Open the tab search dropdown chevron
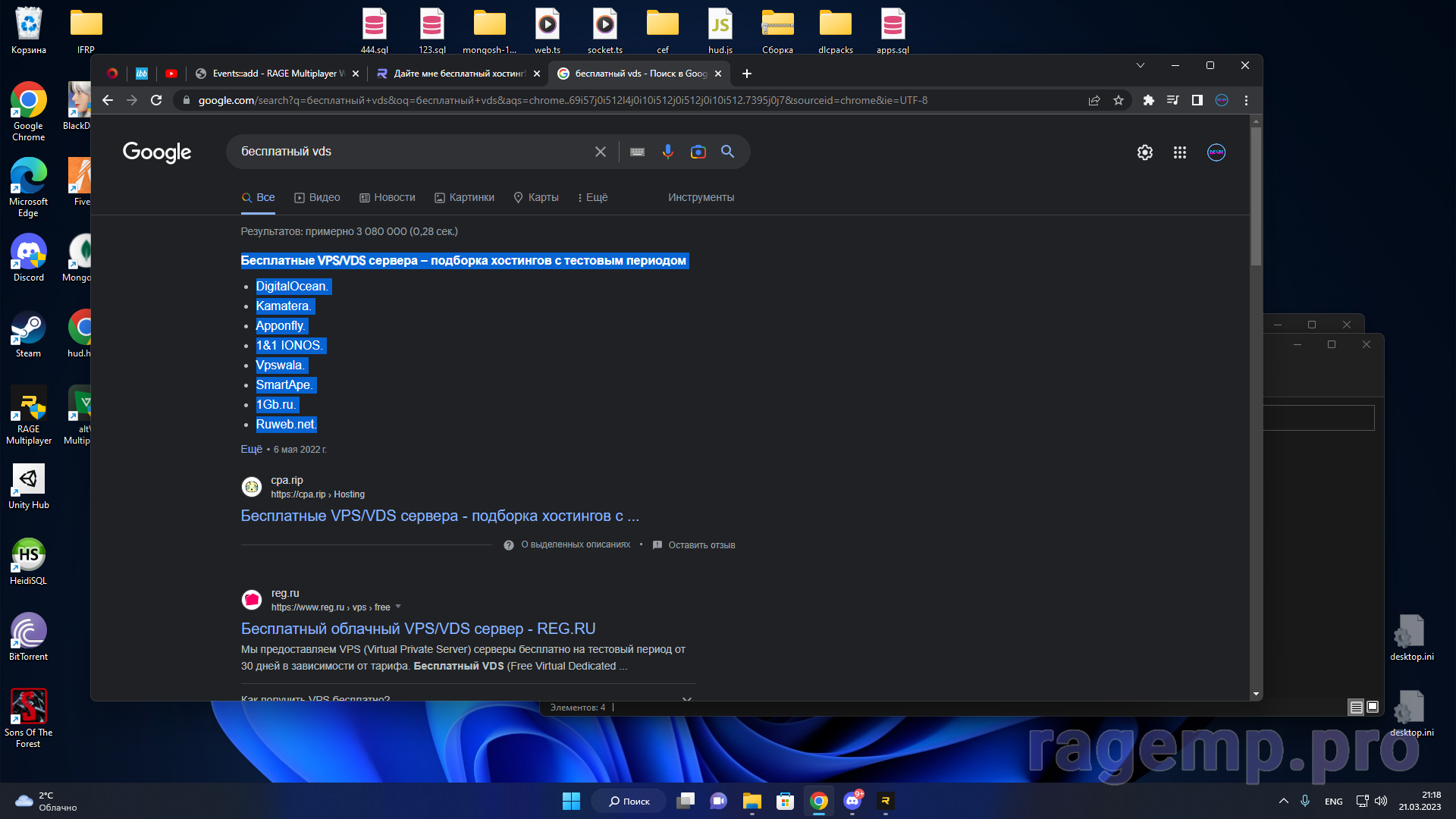Screen dimensions: 1456x819 (x=1140, y=66)
